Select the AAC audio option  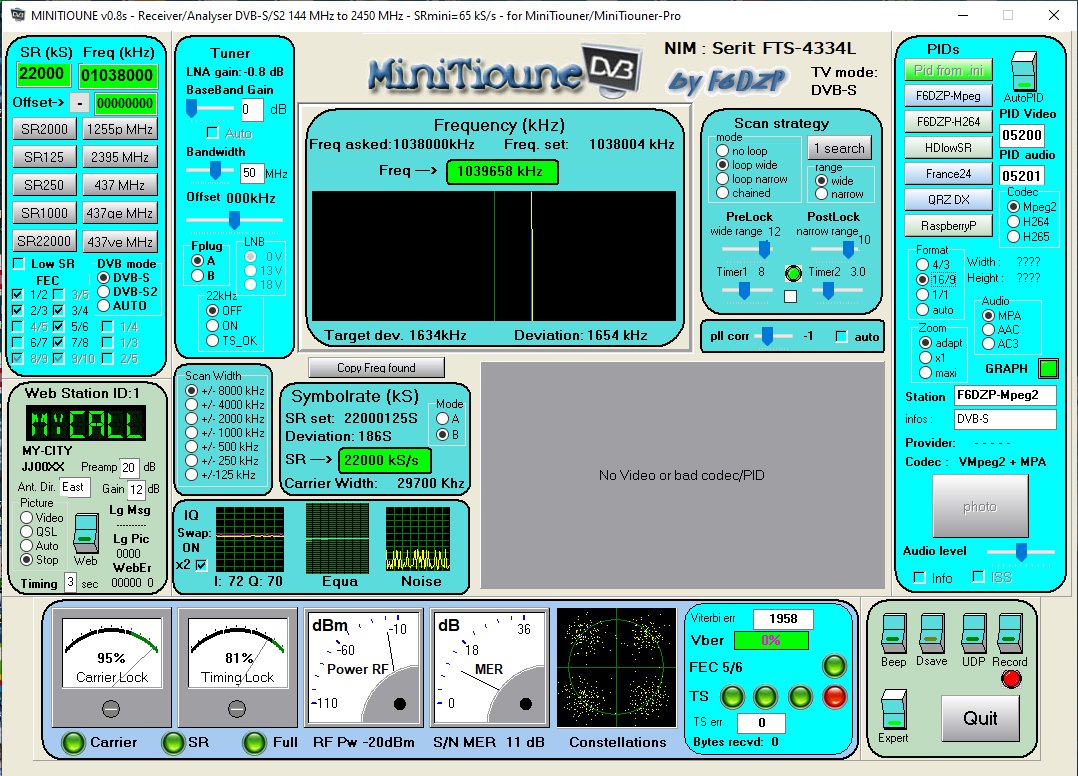point(989,329)
